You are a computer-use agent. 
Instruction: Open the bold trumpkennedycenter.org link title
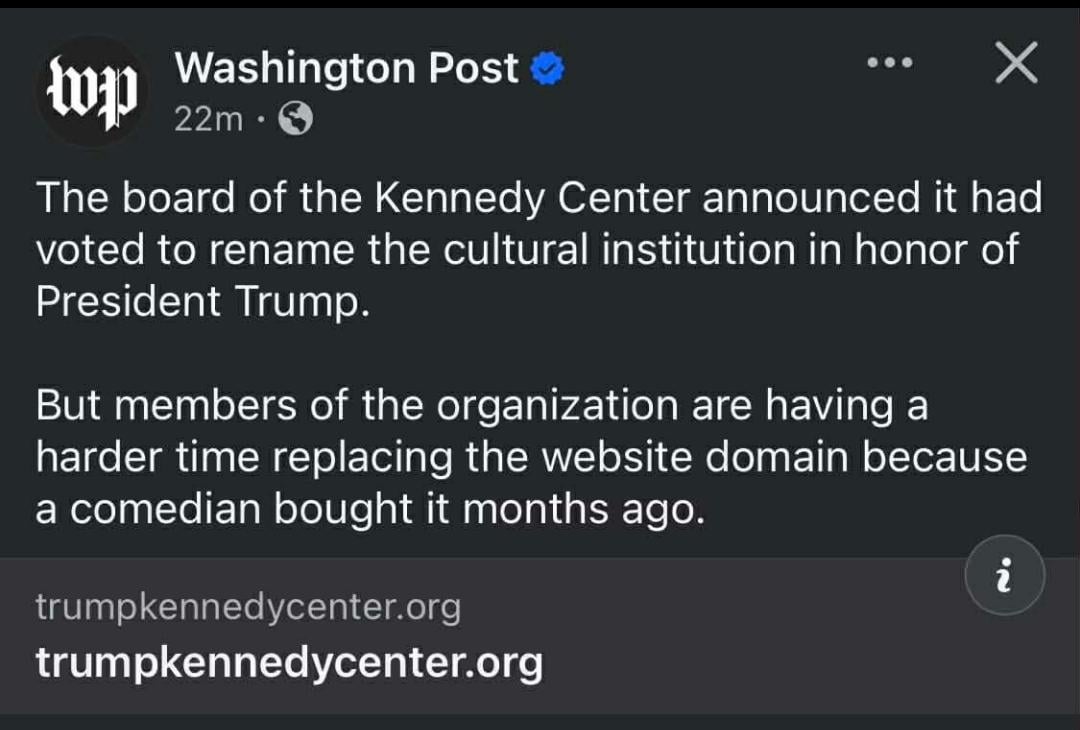point(289,662)
